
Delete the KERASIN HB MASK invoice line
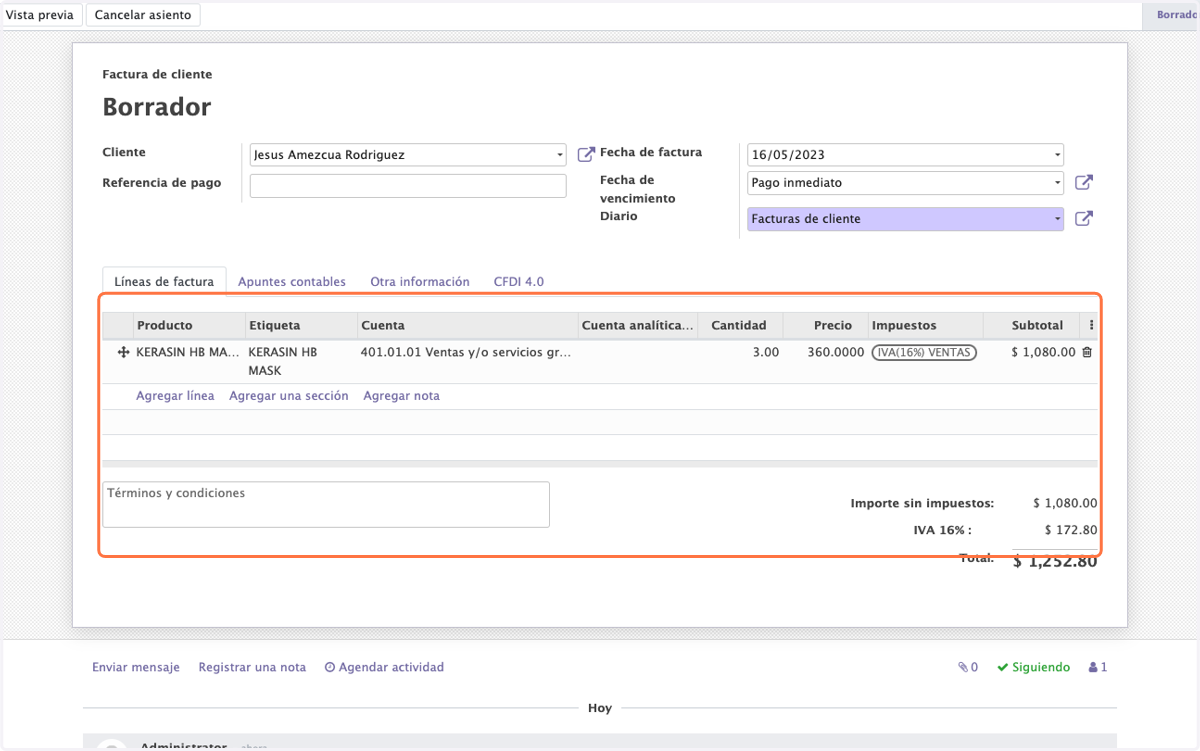pyautogui.click(x=1087, y=352)
